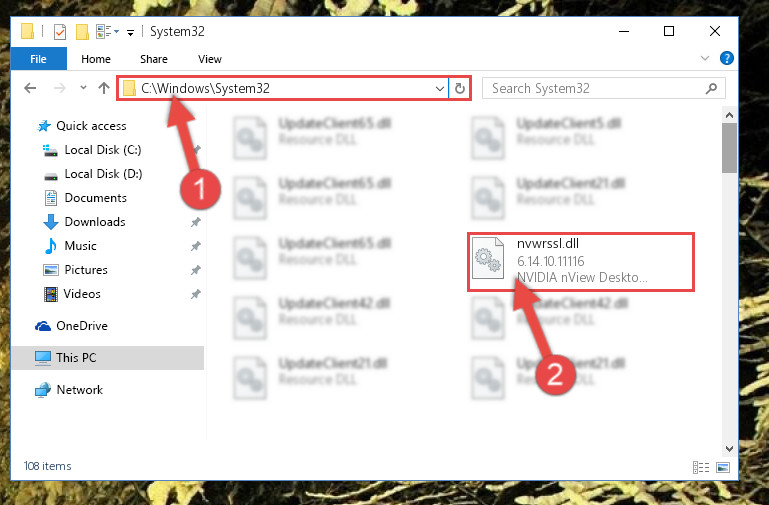Image resolution: width=769 pixels, height=505 pixels.
Task: Click the Back navigation arrow
Action: [x=30, y=88]
